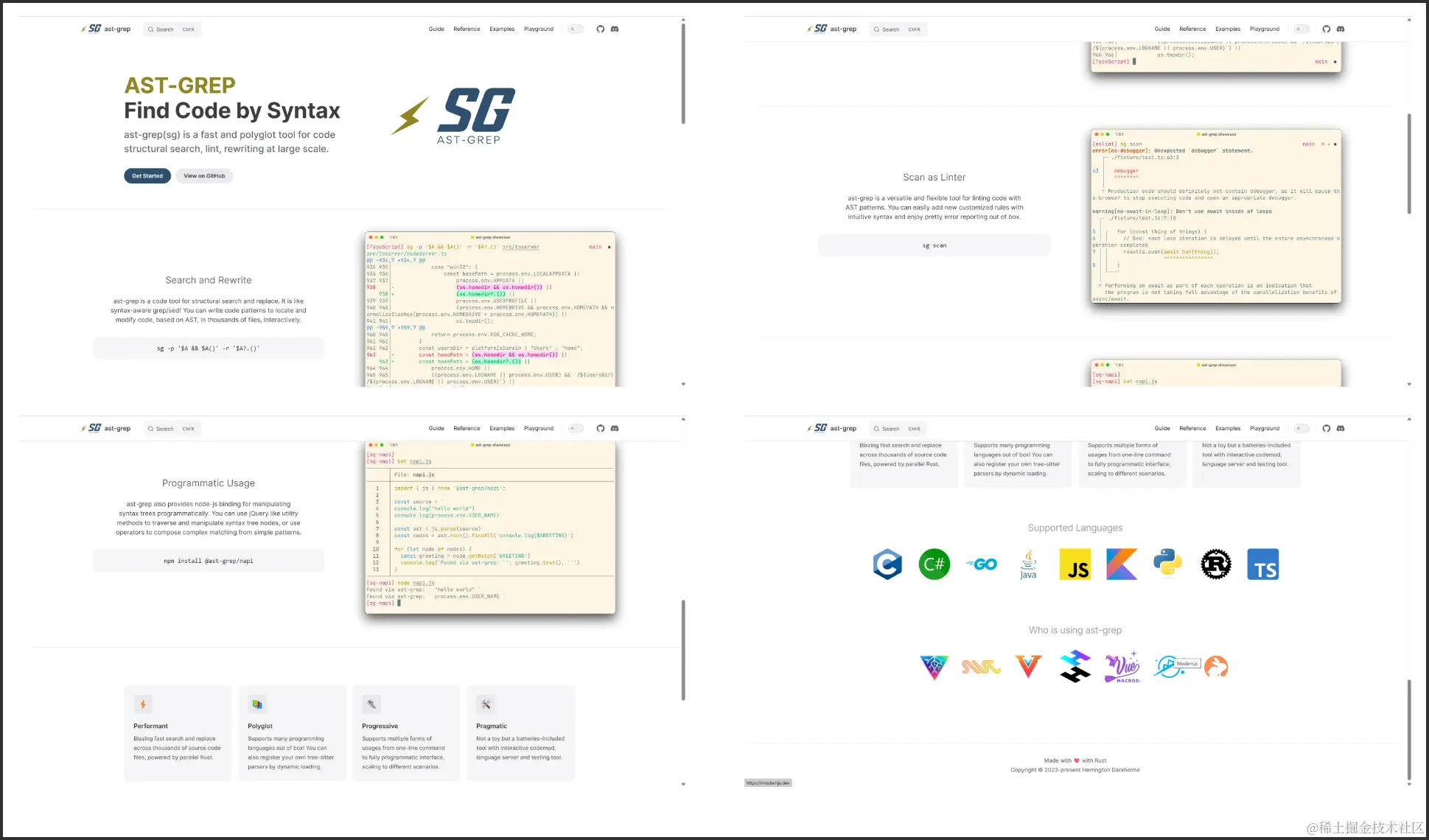This screenshot has width=1429, height=840.
Task: Open Guide in the hero panel navbar
Action: (x=436, y=29)
